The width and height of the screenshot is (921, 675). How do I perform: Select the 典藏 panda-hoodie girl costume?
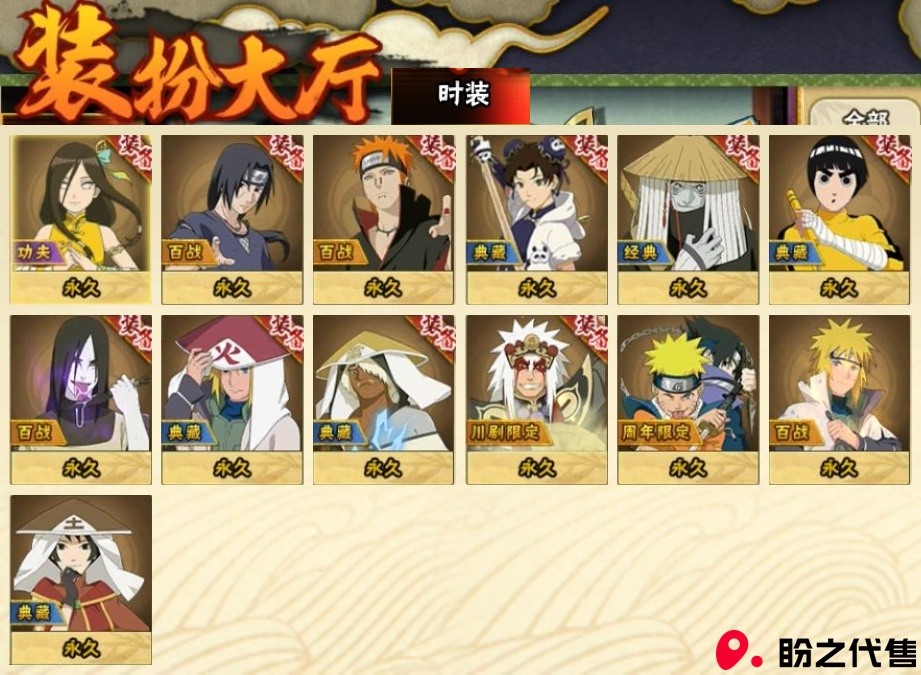point(537,219)
